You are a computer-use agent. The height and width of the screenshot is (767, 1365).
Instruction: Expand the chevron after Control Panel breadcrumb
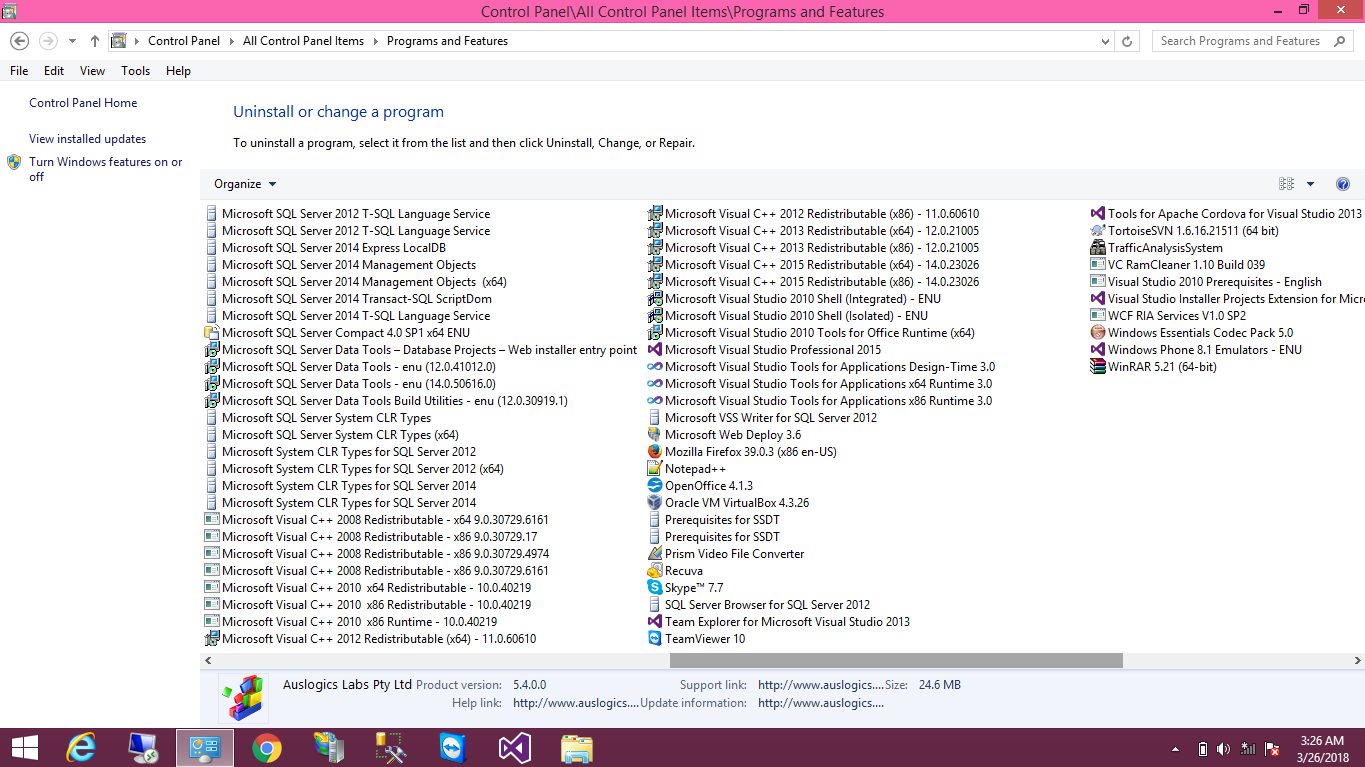click(x=232, y=41)
